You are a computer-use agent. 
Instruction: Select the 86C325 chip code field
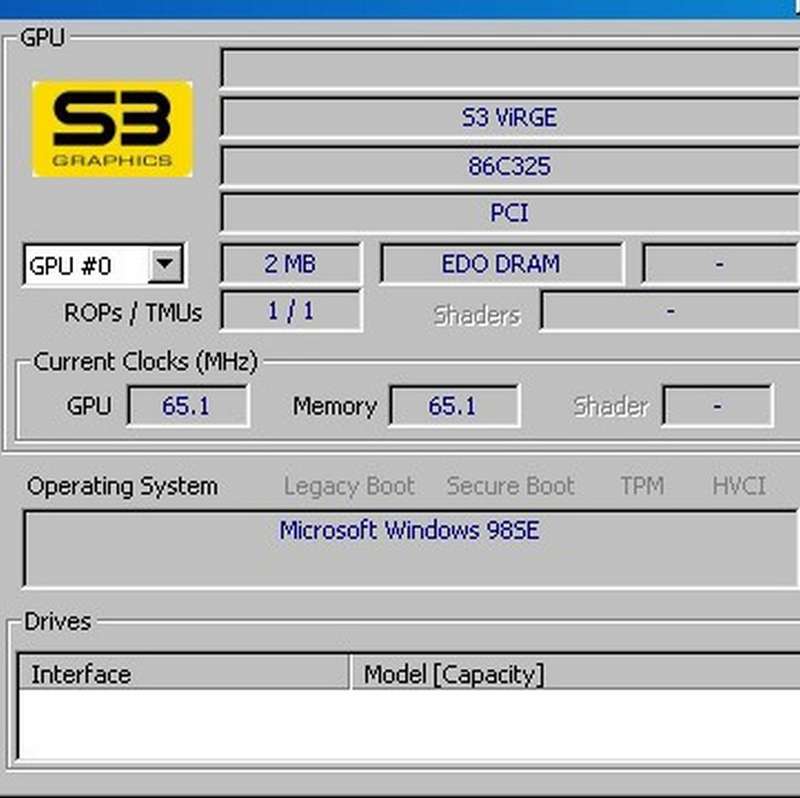[510, 166]
